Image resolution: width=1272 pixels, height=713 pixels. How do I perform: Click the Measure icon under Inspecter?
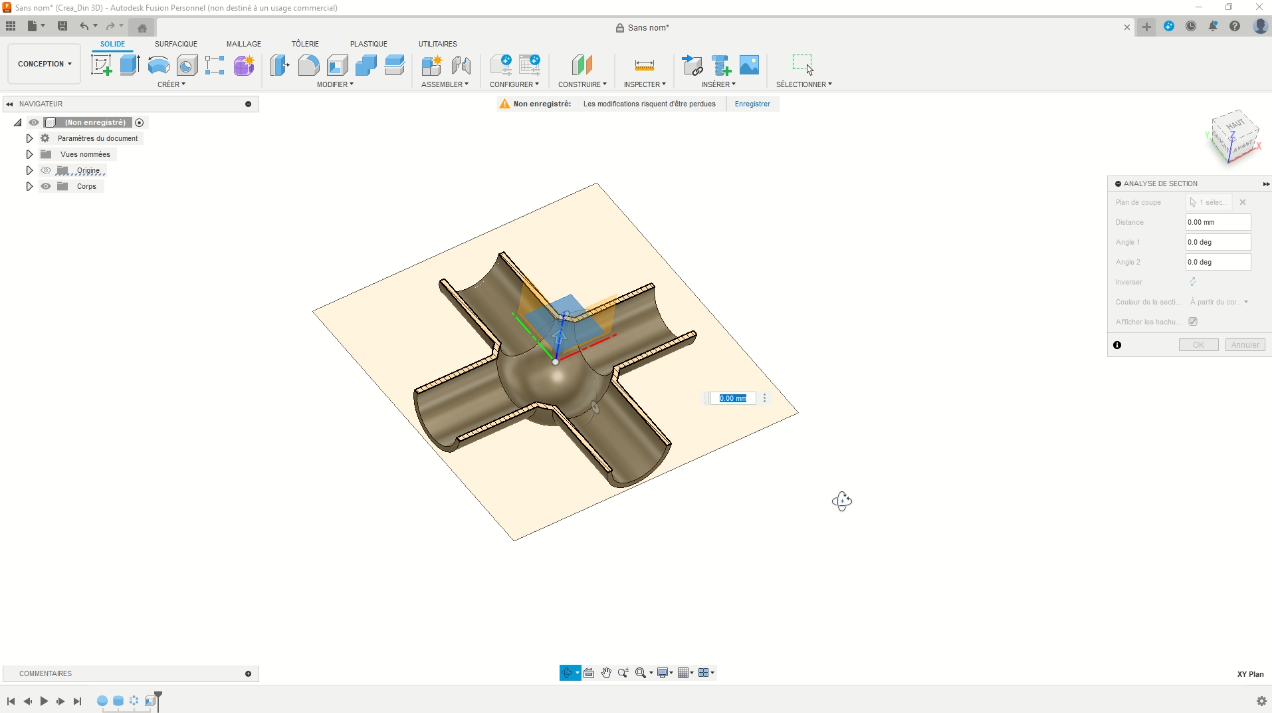[x=644, y=65]
